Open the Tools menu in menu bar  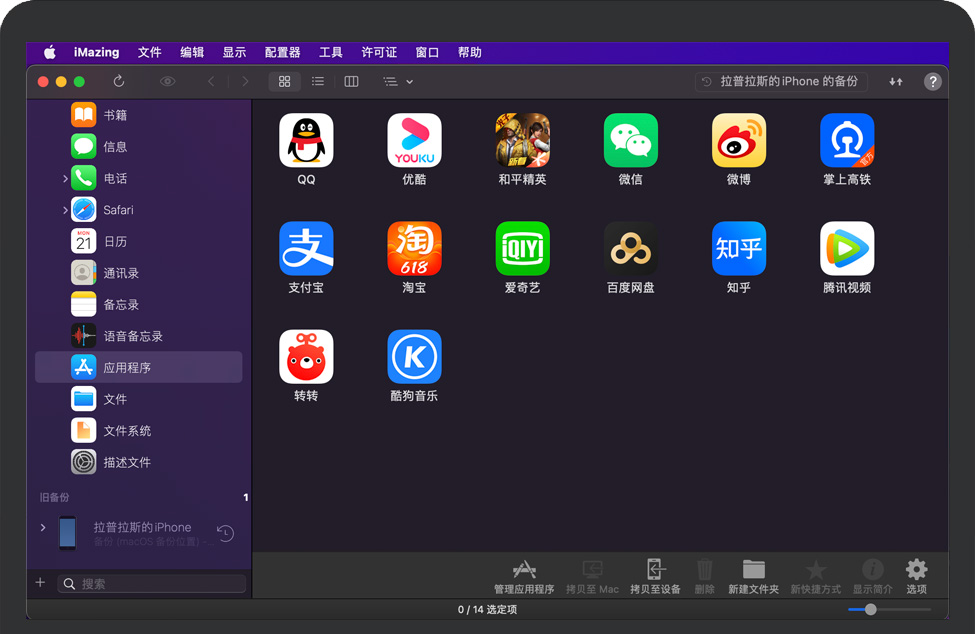(330, 53)
